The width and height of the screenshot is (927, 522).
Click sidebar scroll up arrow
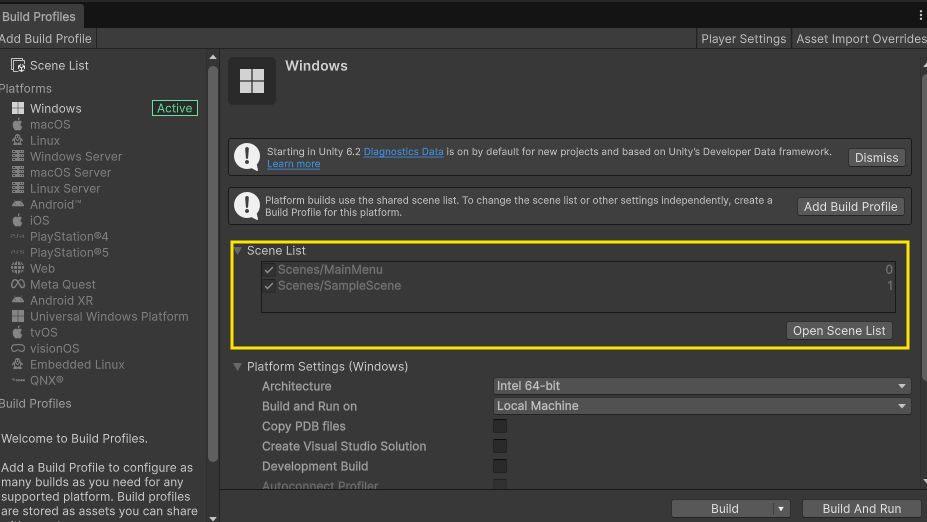(213, 57)
